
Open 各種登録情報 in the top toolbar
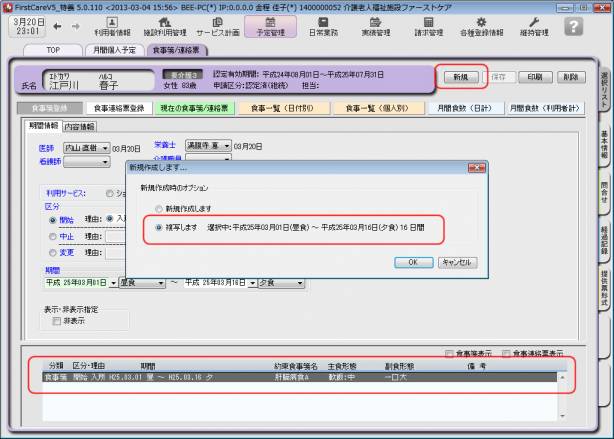(482, 26)
